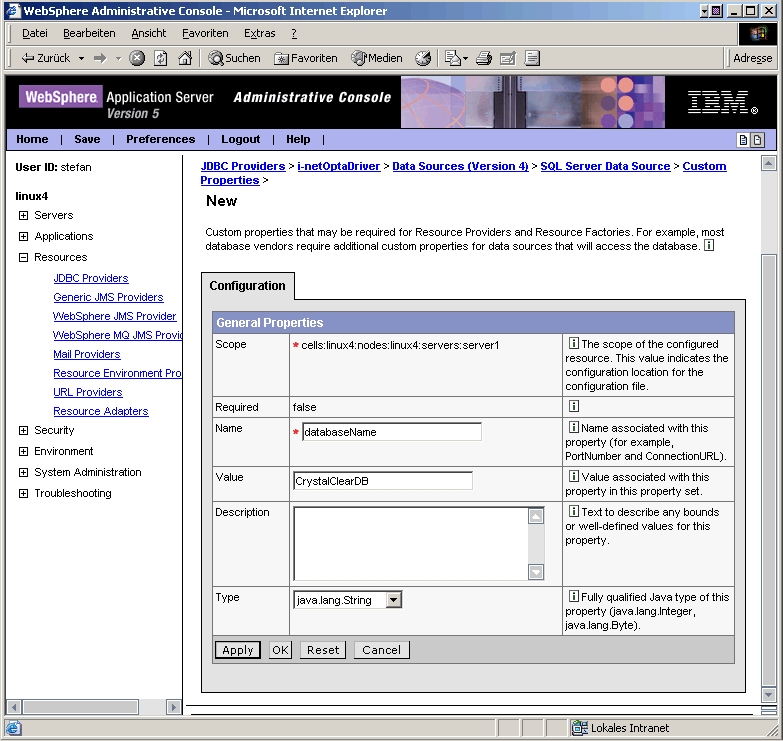Click the History clock icon
Image resolution: width=783 pixels, height=741 pixels.
[423, 58]
